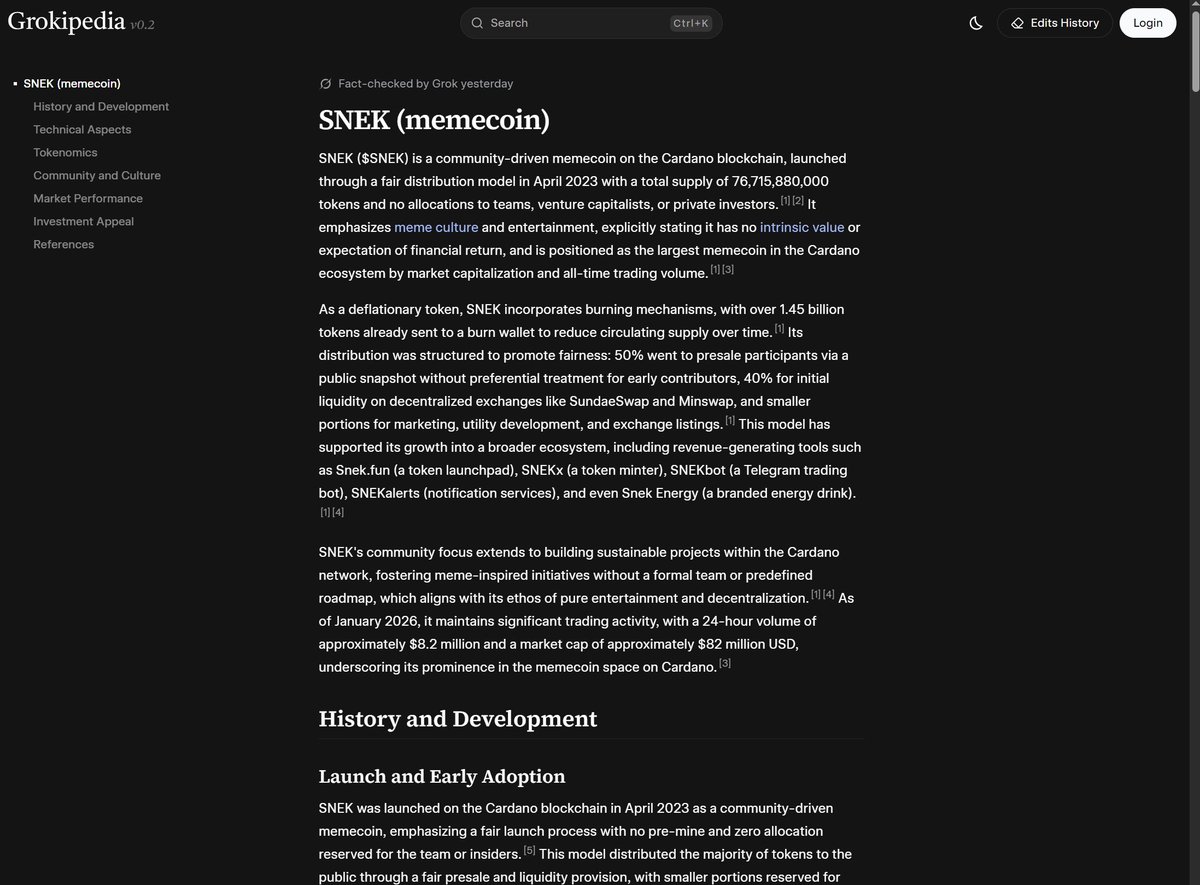
Task: Select History and Development in sidebar
Action: click(101, 106)
